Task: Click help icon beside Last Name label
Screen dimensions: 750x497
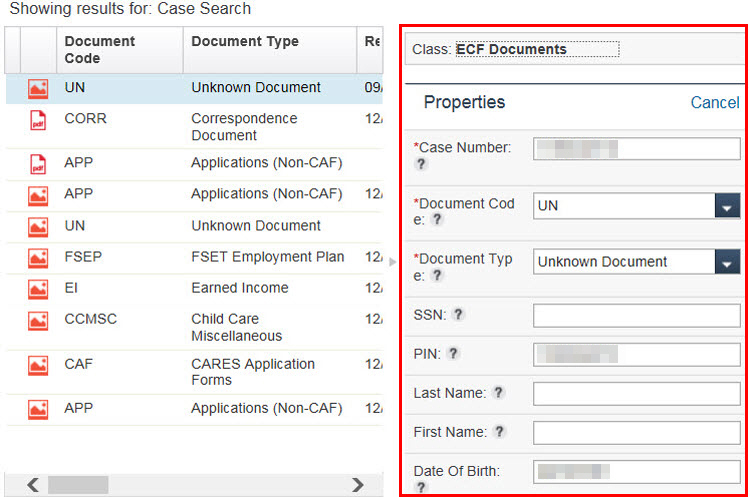Action: tap(498, 393)
